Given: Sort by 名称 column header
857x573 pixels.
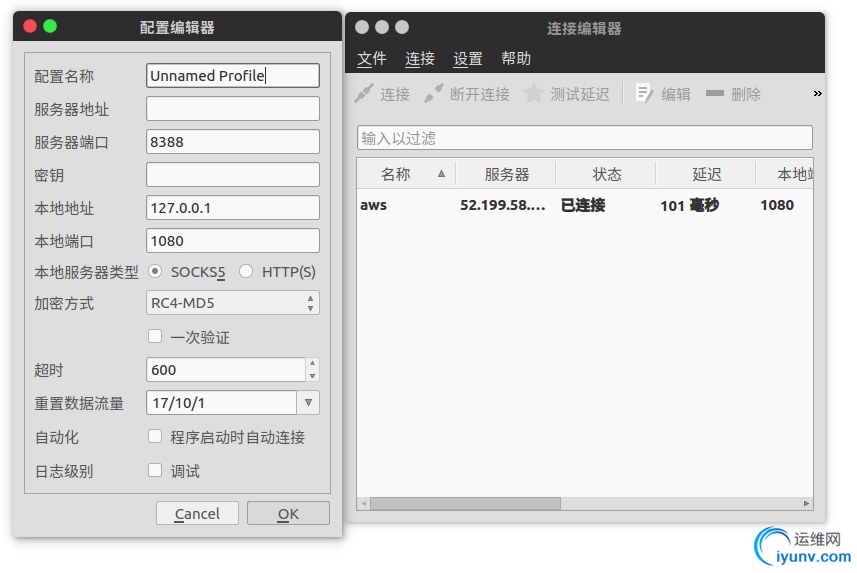Looking at the screenshot, I should tap(407, 174).
